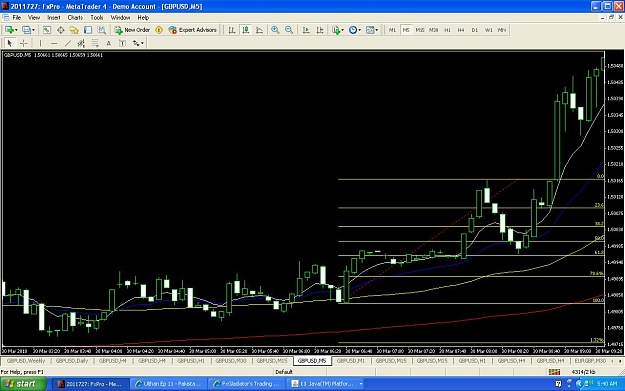Open a new chart from toolbar
Image resolution: width=625 pixels, height=391 pixels.
[x=9, y=30]
